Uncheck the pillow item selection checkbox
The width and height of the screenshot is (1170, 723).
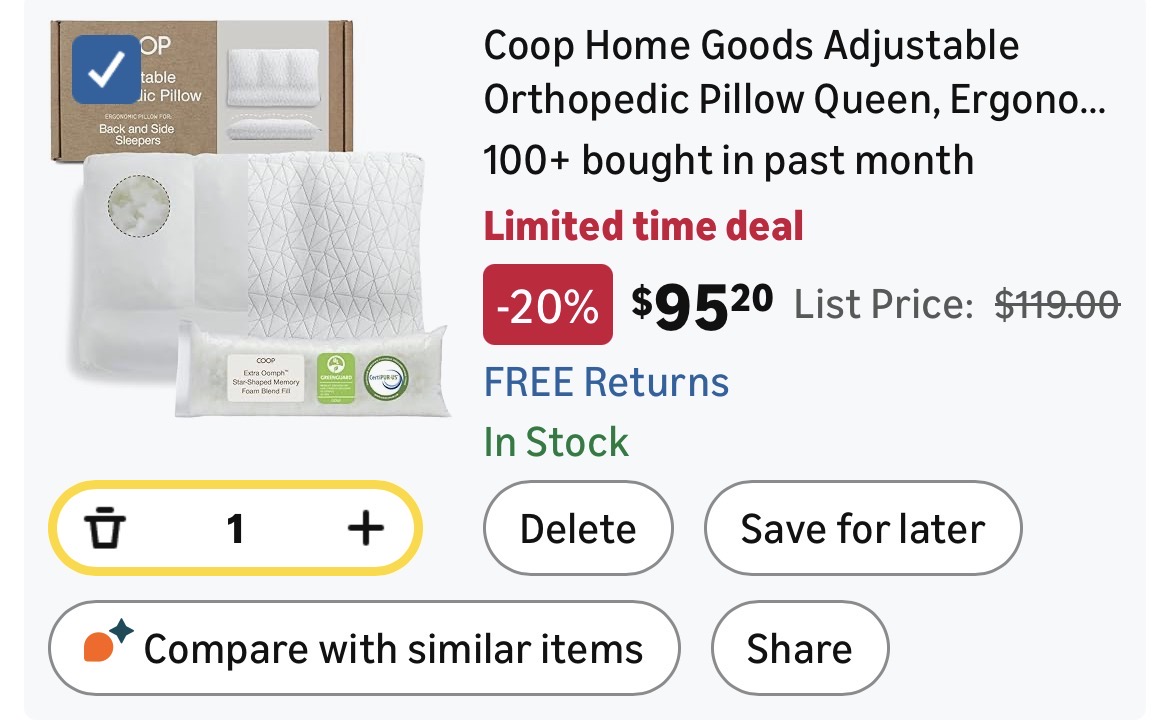(x=106, y=70)
